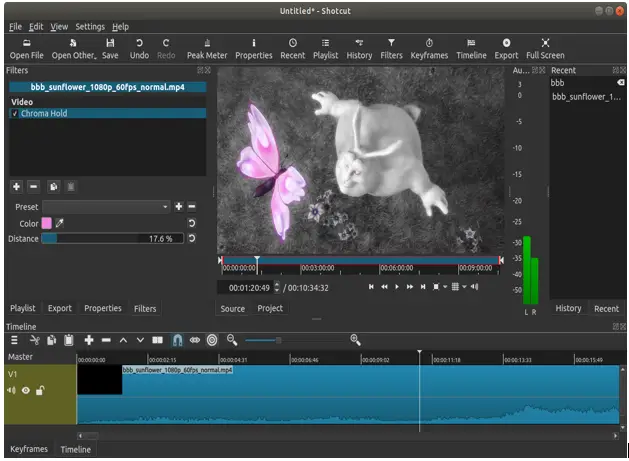Screen dimensions: 629x461
Task: Ripple delete with timeline minus icon
Action: (106, 340)
